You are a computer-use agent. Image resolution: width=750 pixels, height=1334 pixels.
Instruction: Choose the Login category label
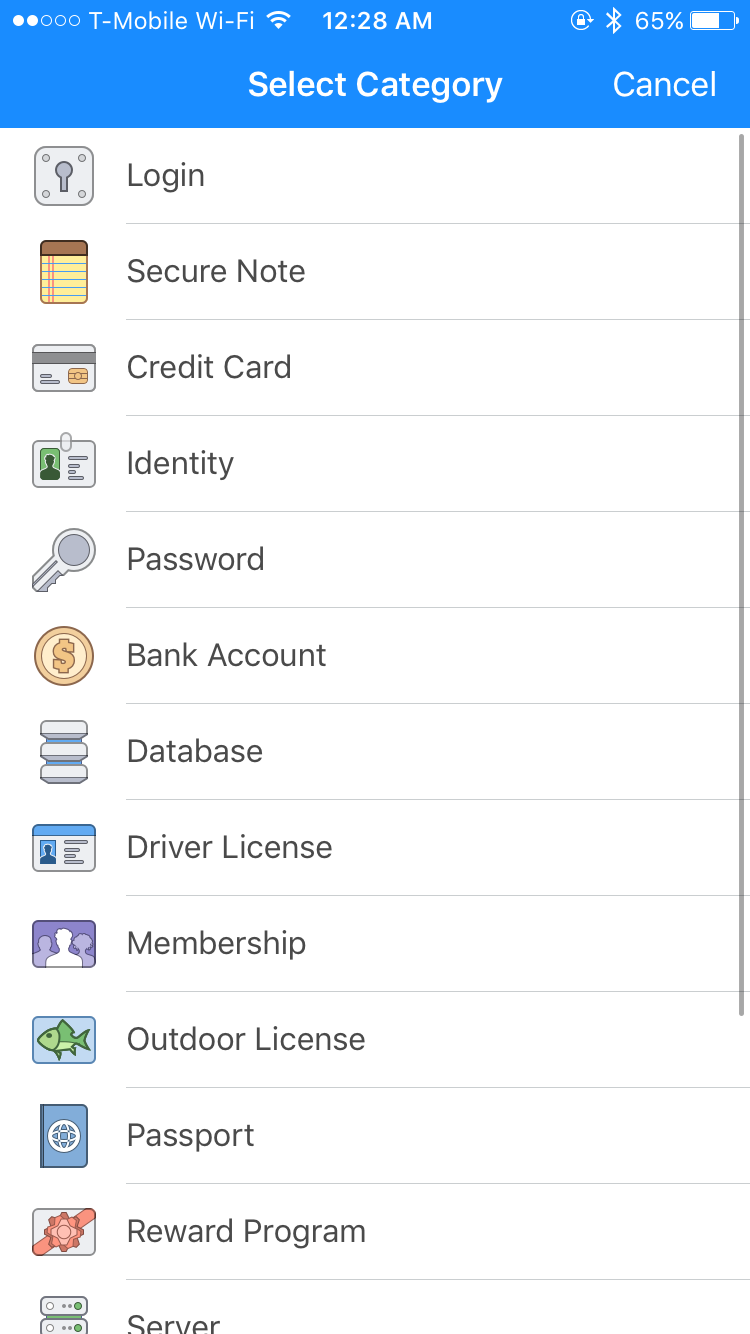[166, 176]
